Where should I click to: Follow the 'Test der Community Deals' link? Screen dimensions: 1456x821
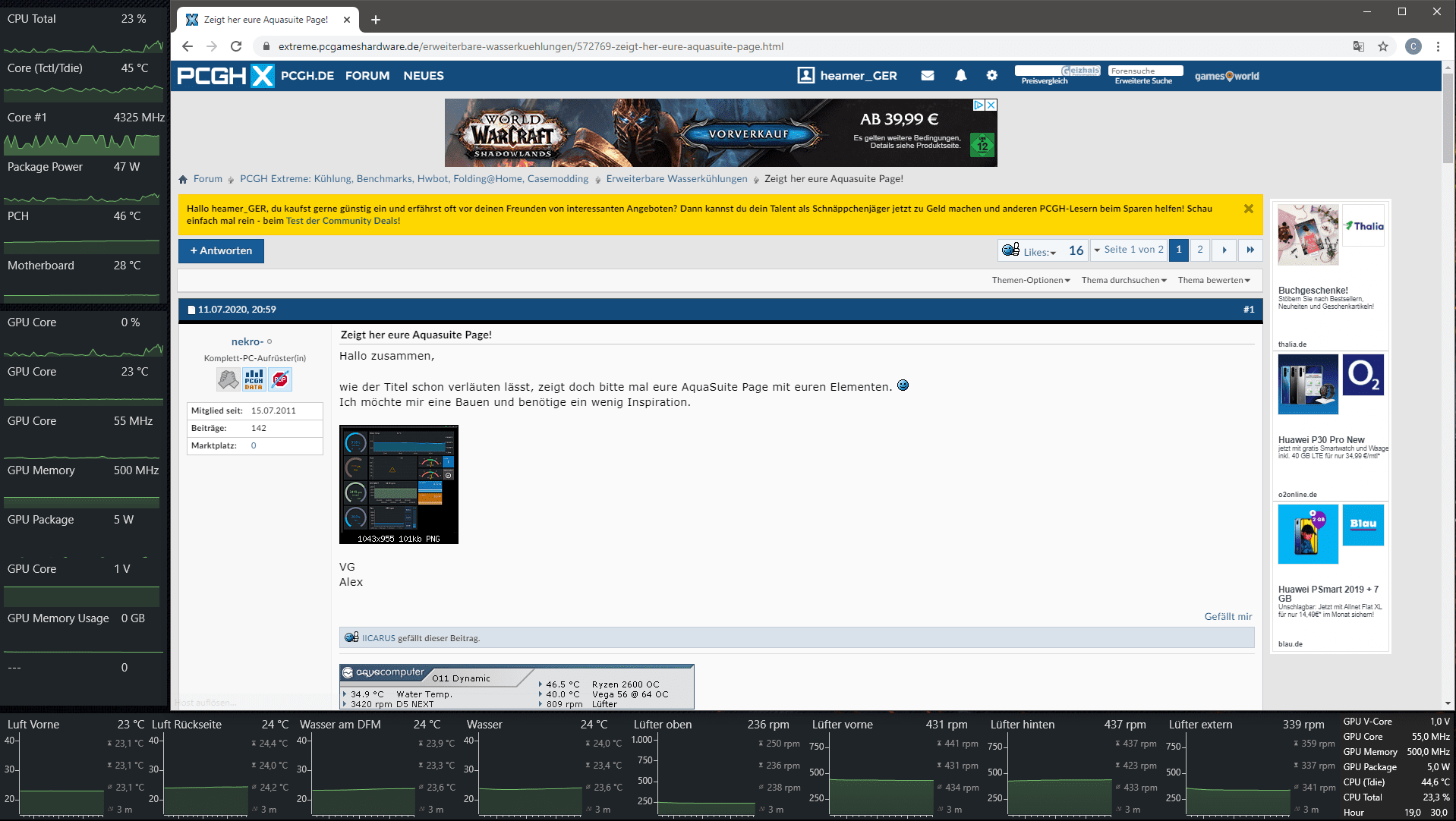[343, 221]
